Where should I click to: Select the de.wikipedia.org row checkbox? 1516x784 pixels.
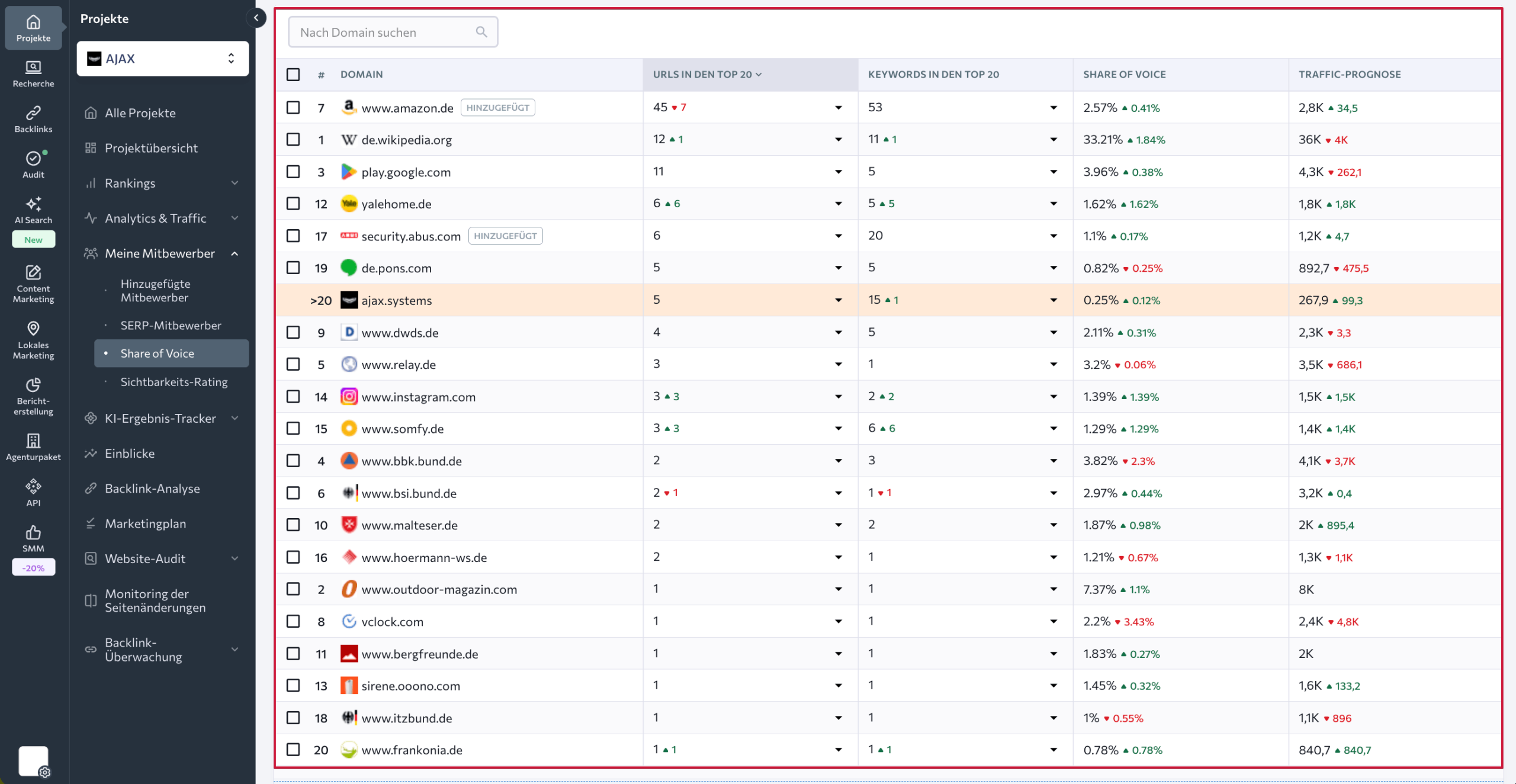293,139
